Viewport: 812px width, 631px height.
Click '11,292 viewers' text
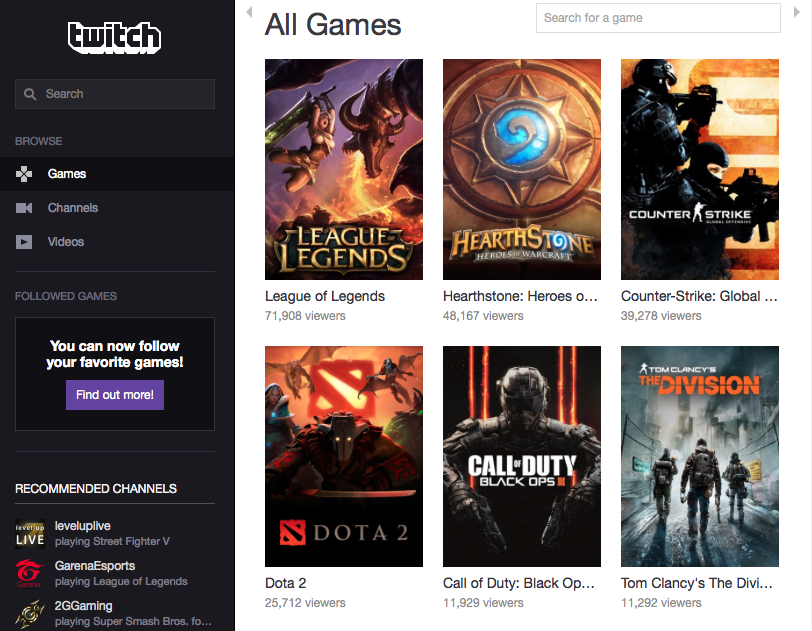pos(661,603)
